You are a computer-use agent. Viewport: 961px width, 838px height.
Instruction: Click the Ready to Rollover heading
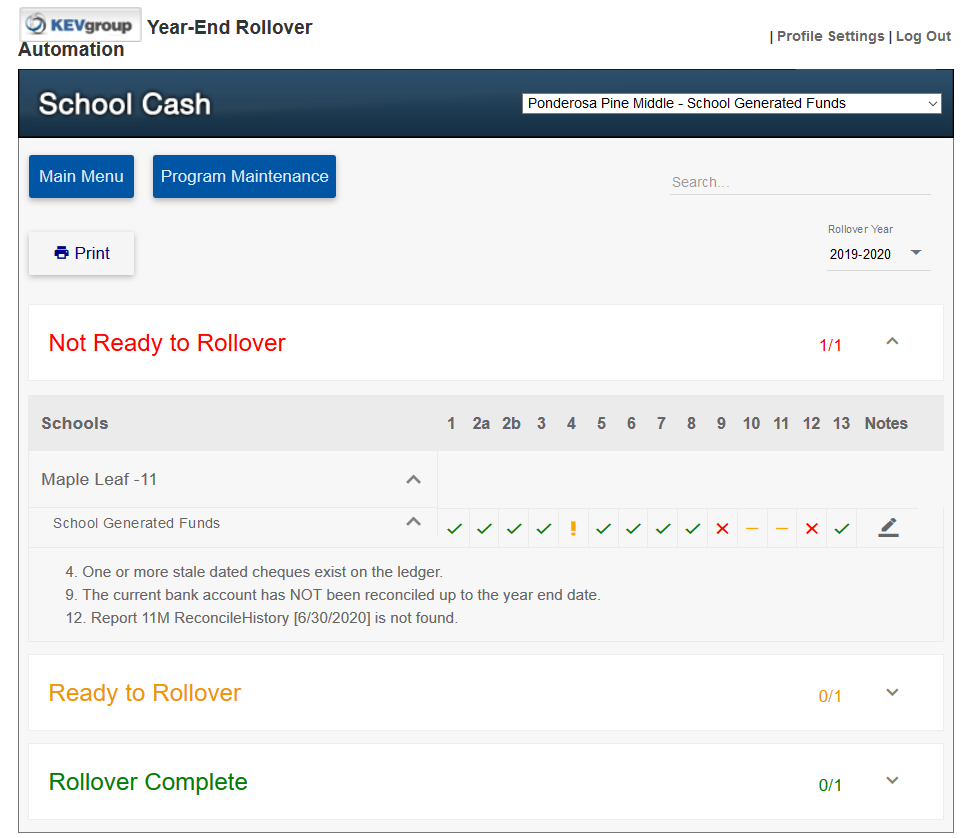coord(145,693)
